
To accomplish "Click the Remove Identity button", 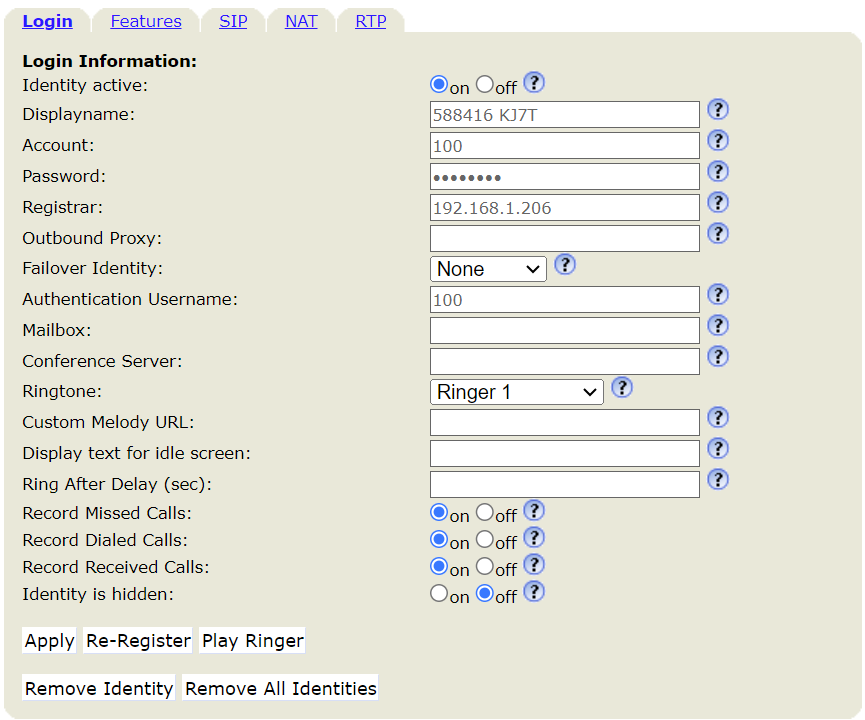I will click(99, 688).
